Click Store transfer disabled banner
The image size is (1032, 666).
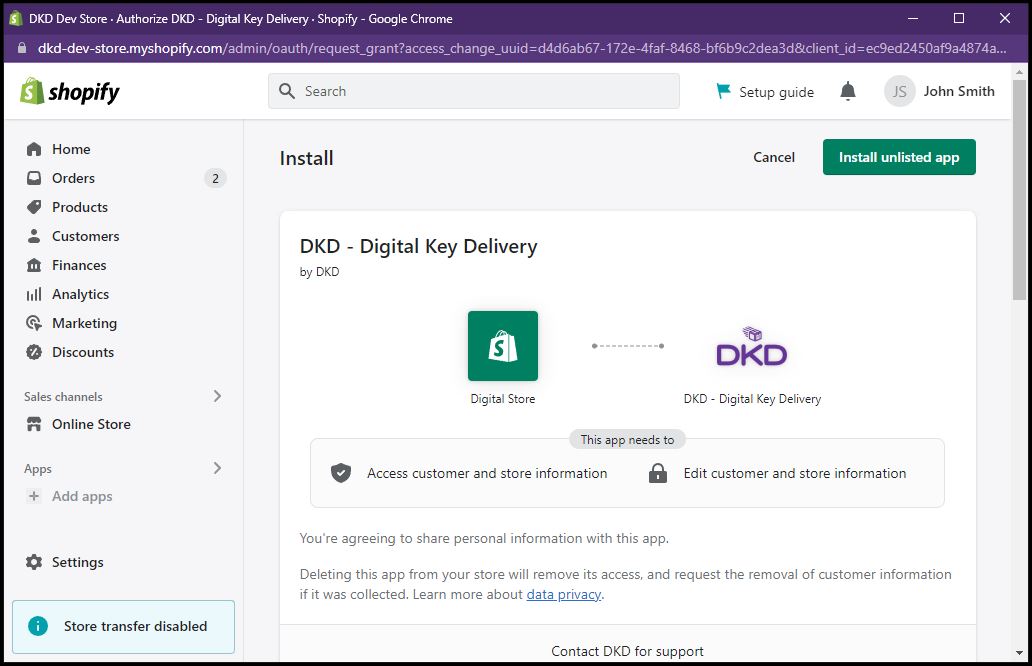[x=124, y=627]
